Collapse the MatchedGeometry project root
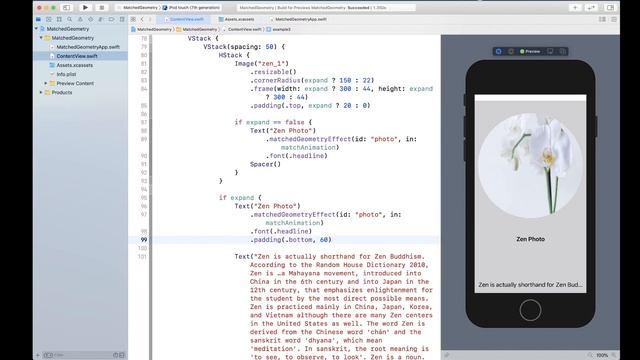This screenshot has width=640, height=360. point(37,29)
